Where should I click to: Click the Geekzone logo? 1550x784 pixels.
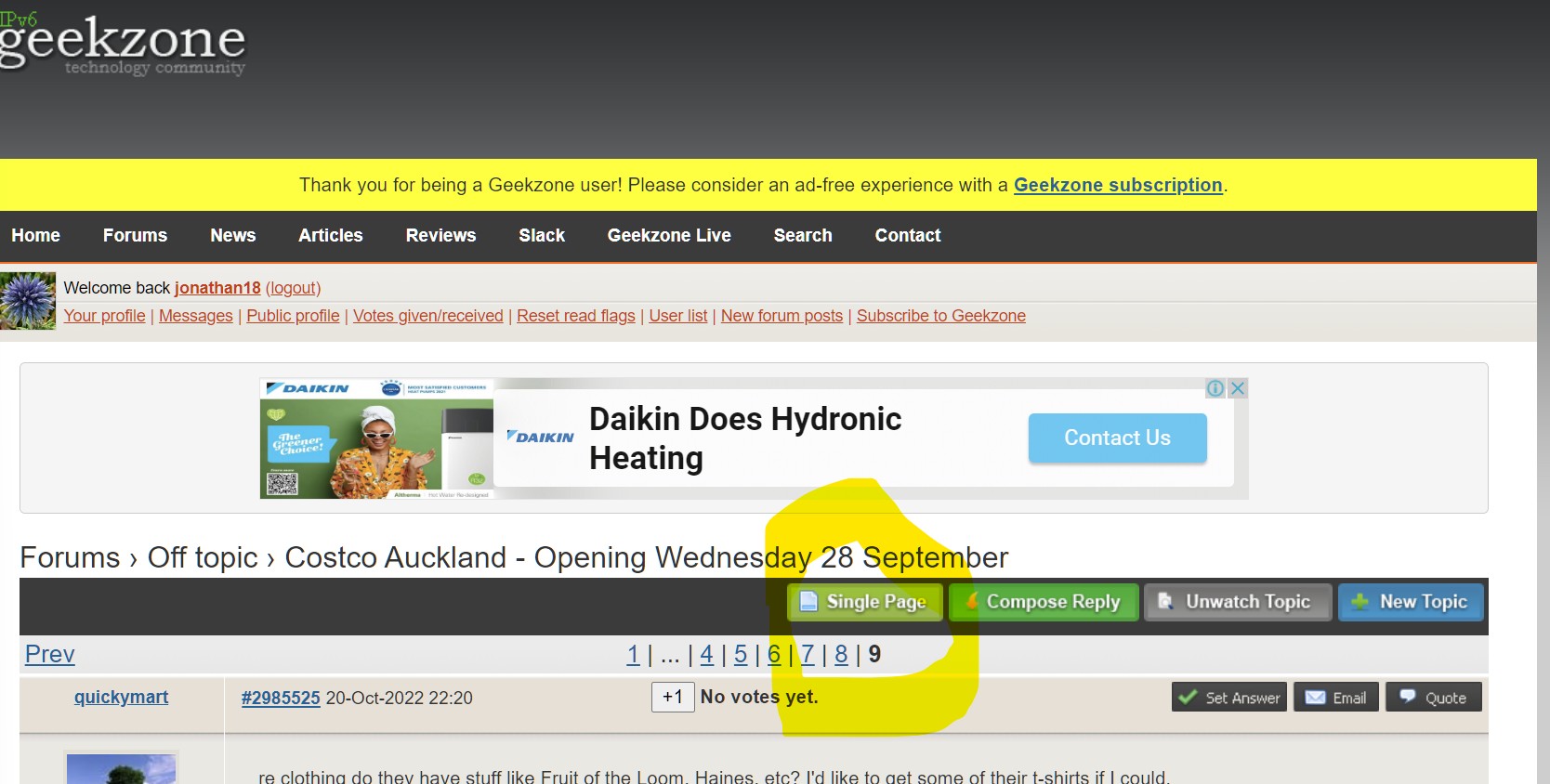tap(122, 43)
